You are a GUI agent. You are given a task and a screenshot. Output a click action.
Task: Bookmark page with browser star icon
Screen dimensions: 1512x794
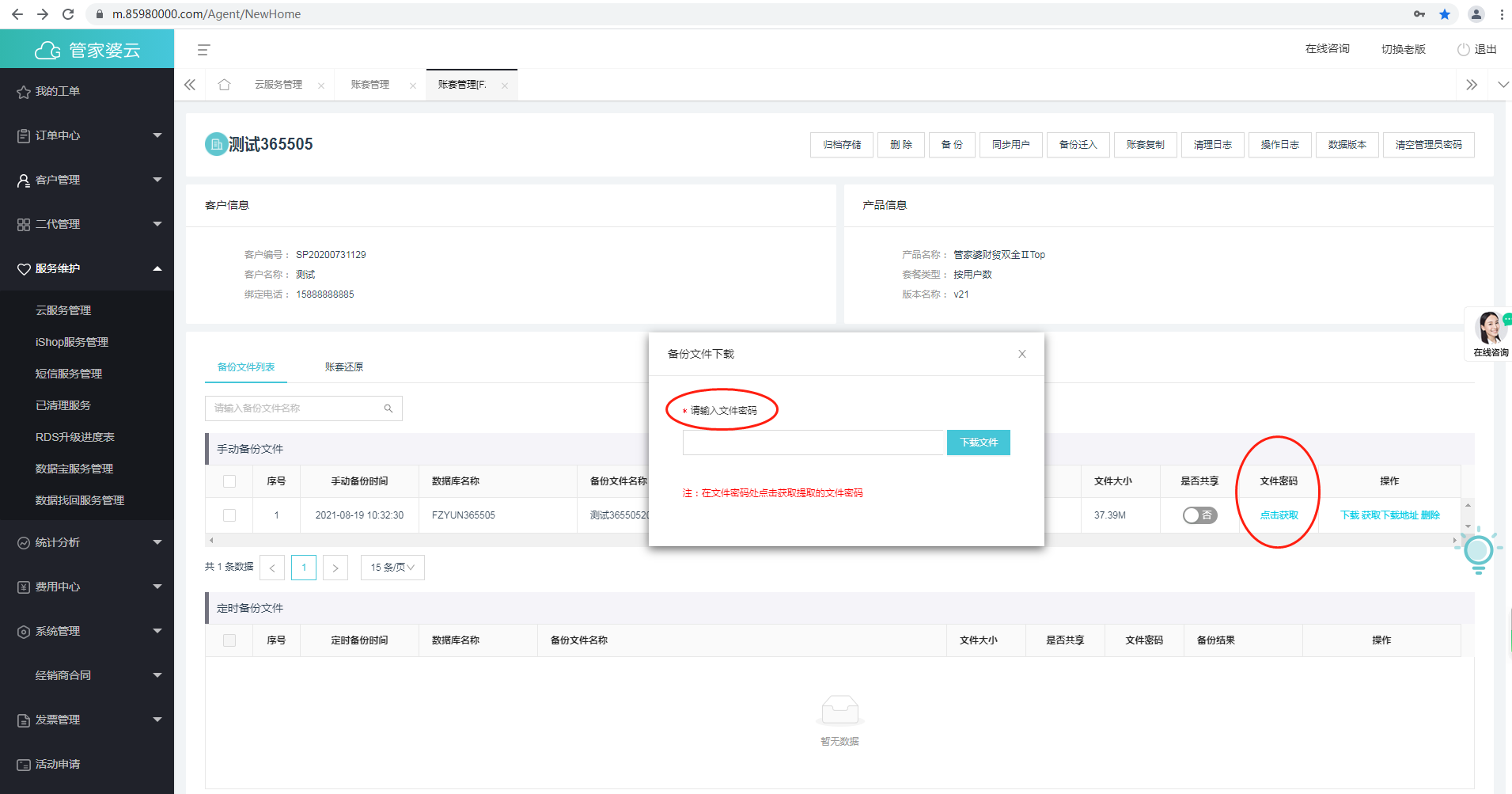pyautogui.click(x=1445, y=14)
